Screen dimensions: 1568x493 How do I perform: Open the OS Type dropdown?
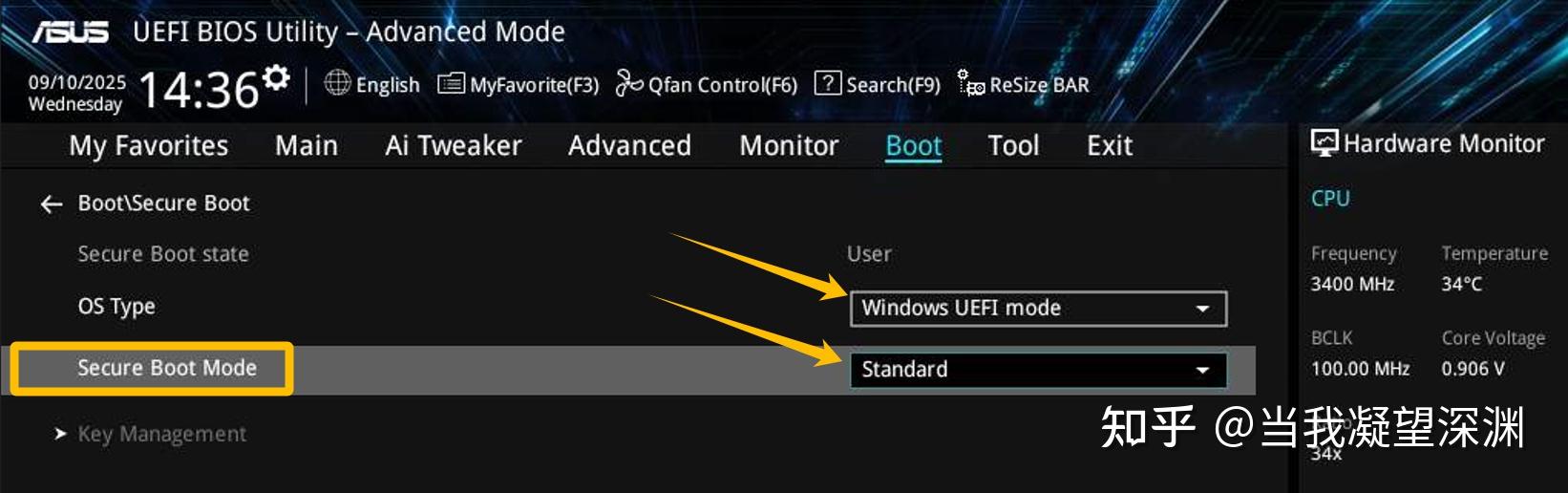pos(1038,309)
